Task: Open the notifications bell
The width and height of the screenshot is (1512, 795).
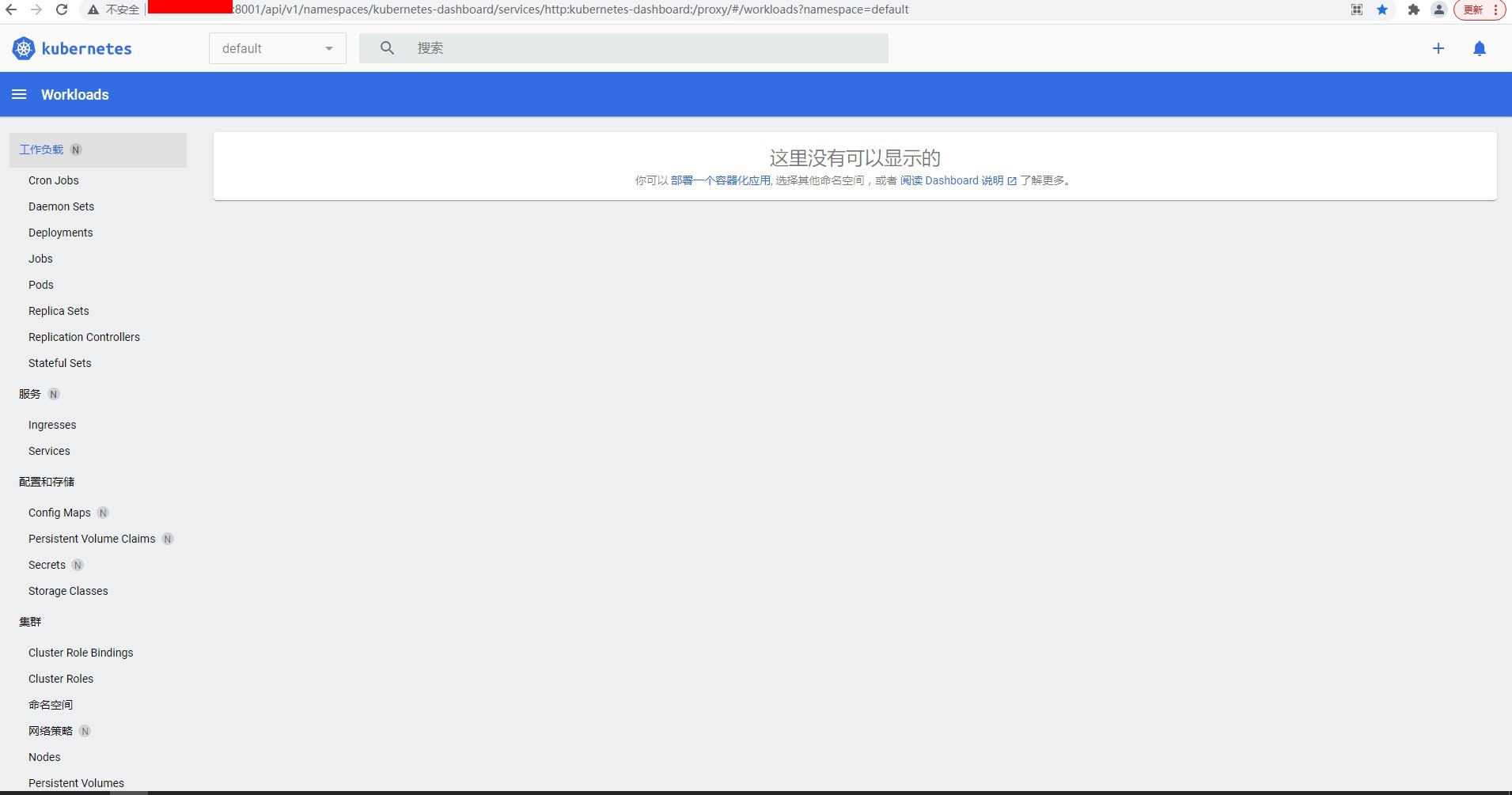Action: [1479, 48]
